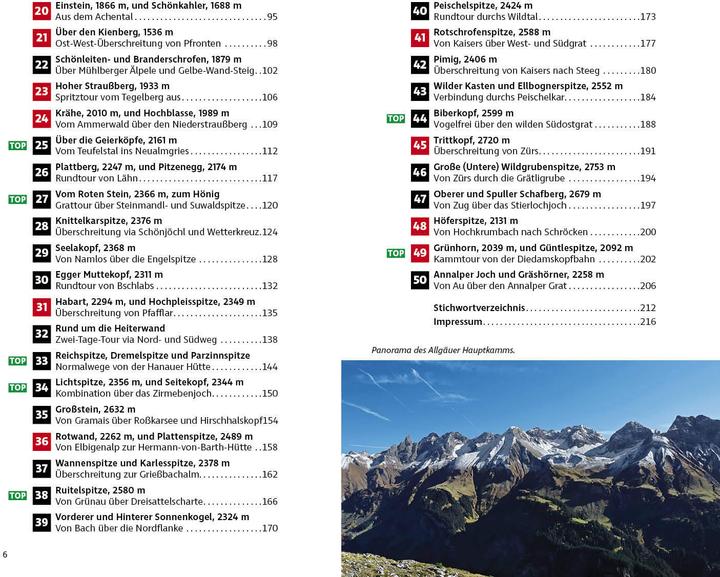Click the black number 39 tour badge

[x=41, y=522]
